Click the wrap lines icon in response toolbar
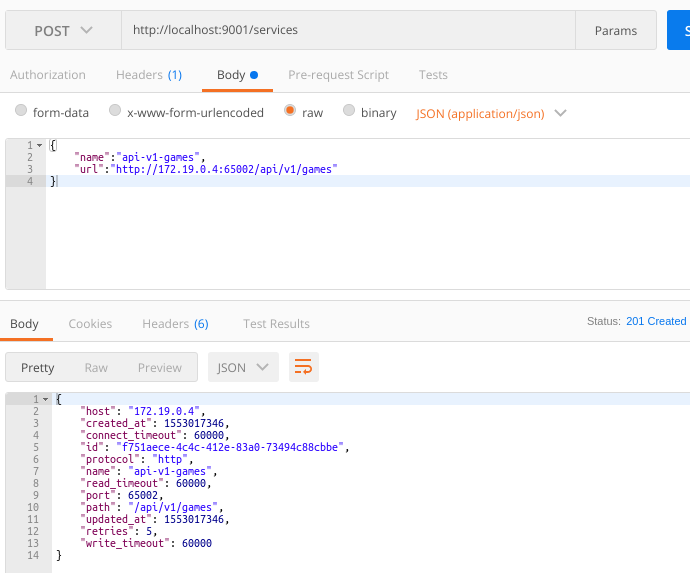The width and height of the screenshot is (690, 573). 304,367
